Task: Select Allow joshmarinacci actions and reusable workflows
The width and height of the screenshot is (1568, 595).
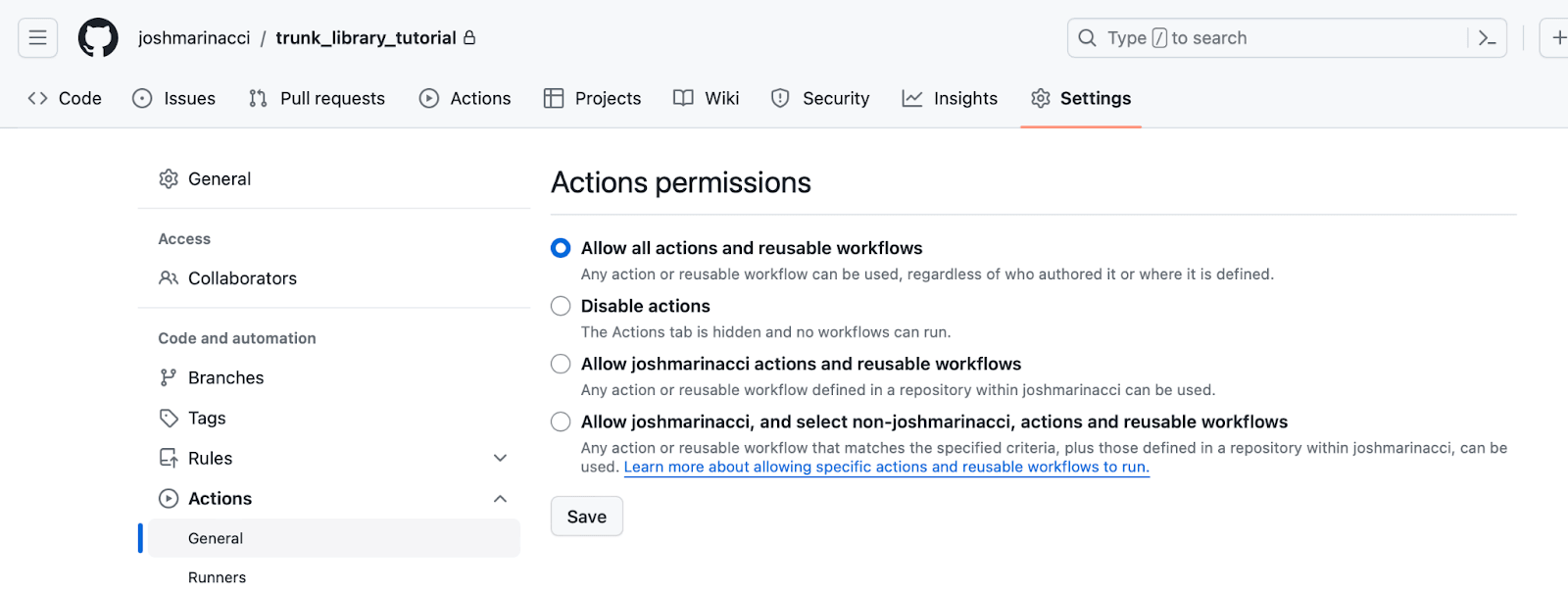Action: 561,364
